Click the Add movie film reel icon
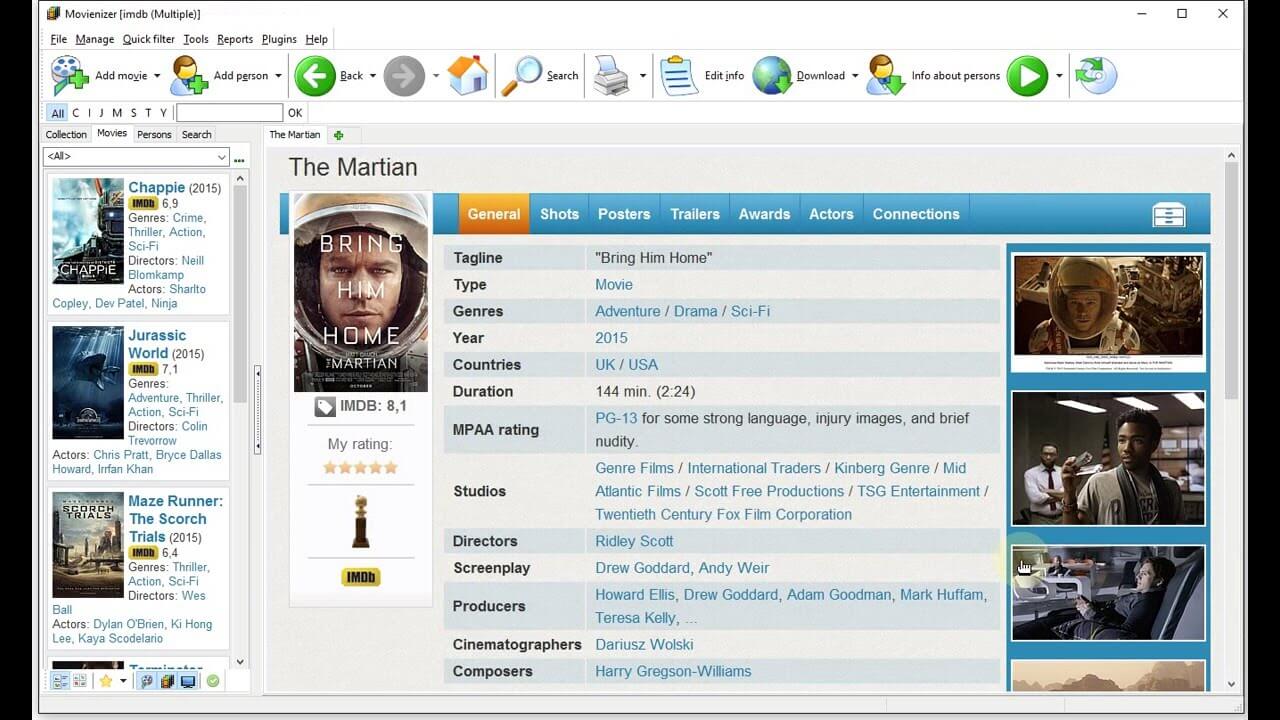This screenshot has width=1280, height=720. 70,76
